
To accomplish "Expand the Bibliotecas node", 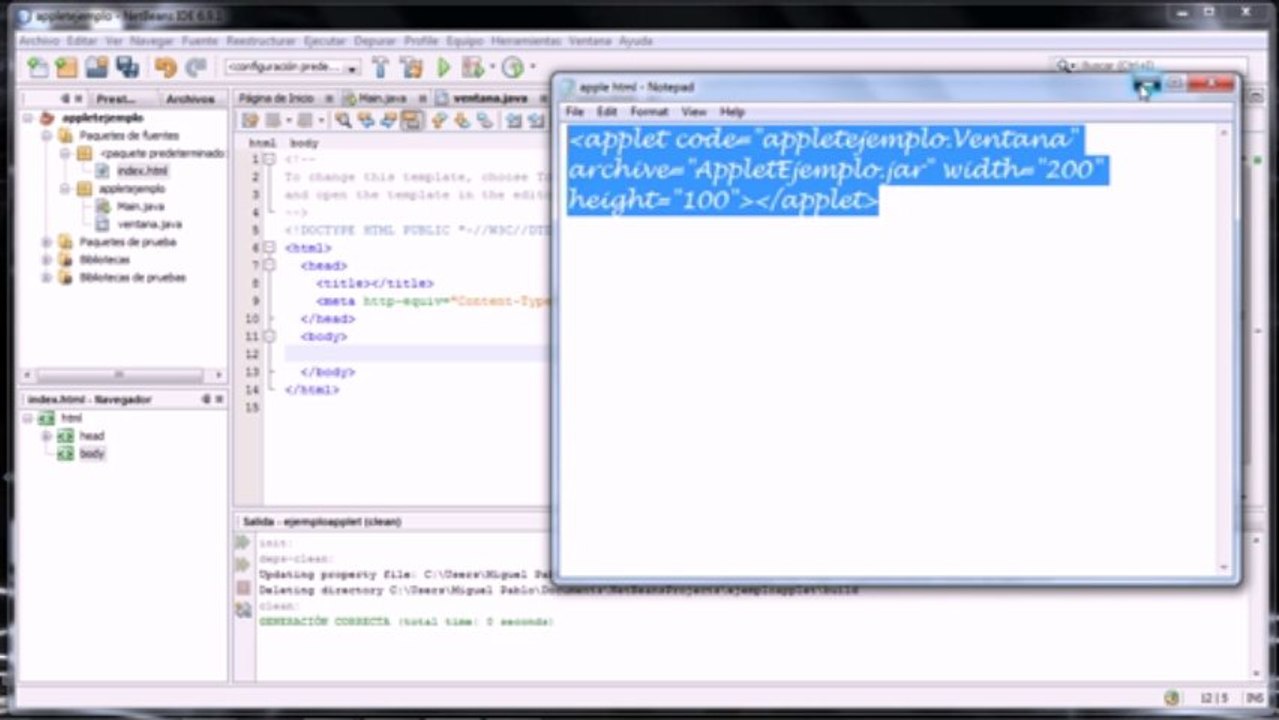I will tap(46, 260).
